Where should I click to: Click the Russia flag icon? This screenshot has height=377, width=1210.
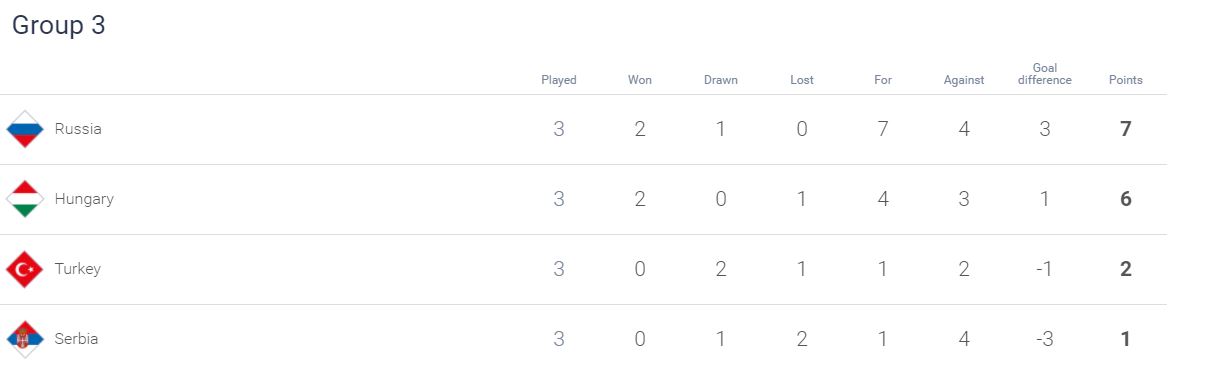click(25, 129)
